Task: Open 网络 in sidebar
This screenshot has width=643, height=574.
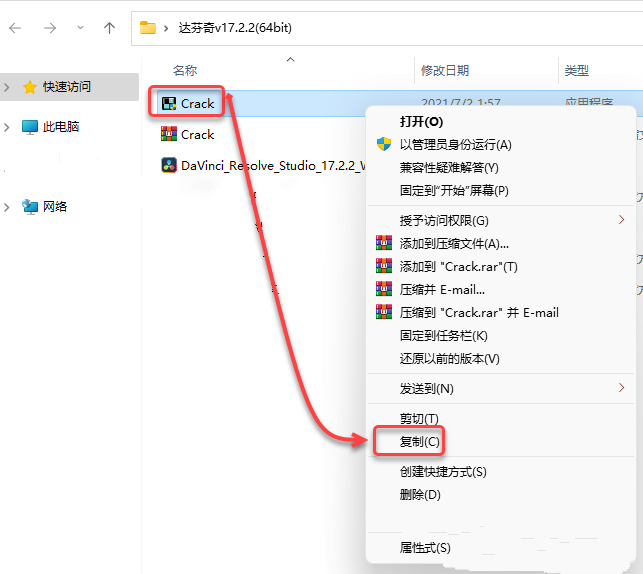Action: pyautogui.click(x=55, y=207)
